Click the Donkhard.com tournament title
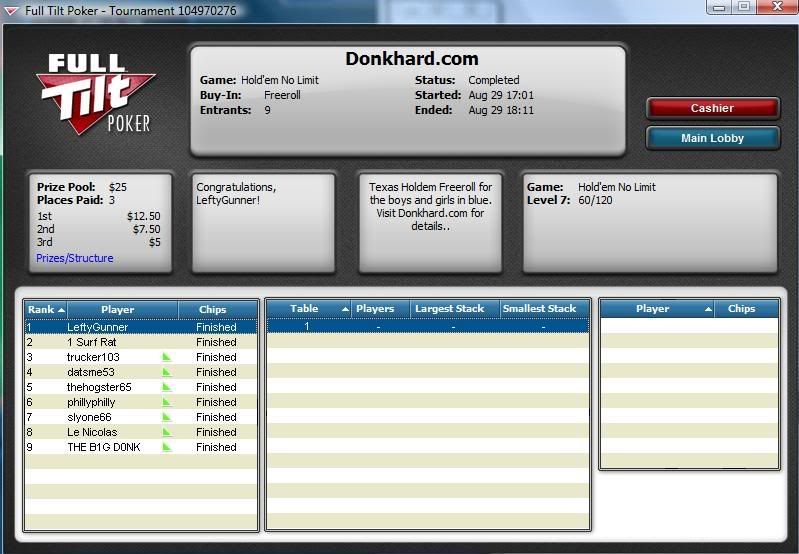This screenshot has height=554, width=799. [x=412, y=59]
